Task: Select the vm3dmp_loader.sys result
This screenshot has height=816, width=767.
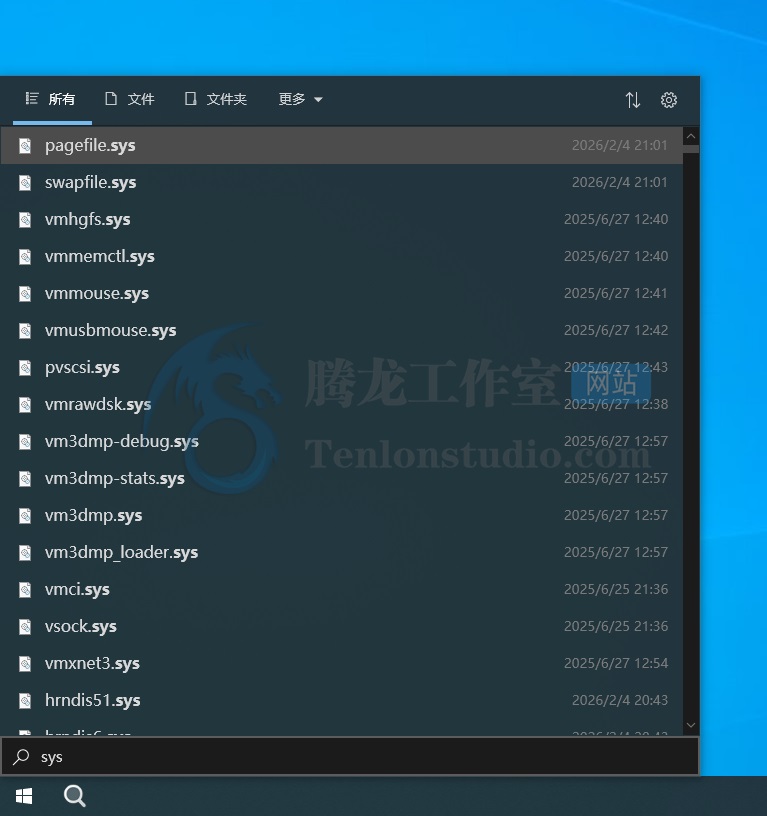Action: click(121, 553)
